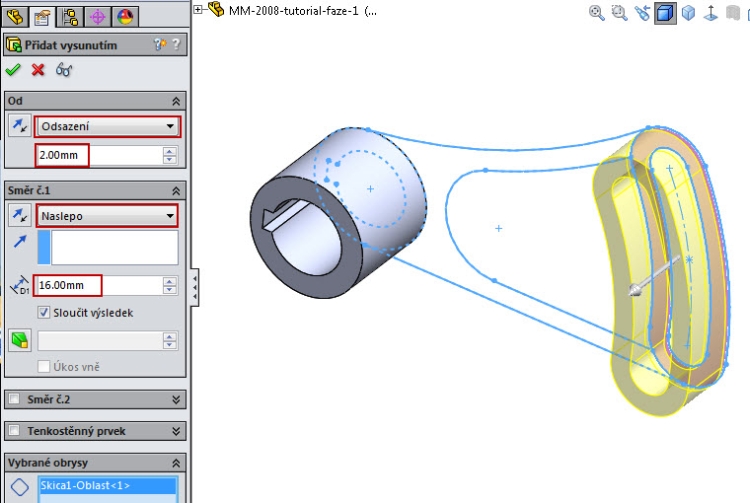This screenshot has width=750, height=503.
Task: Adjust the 16.00mm depth stepper
Action: click(169, 285)
